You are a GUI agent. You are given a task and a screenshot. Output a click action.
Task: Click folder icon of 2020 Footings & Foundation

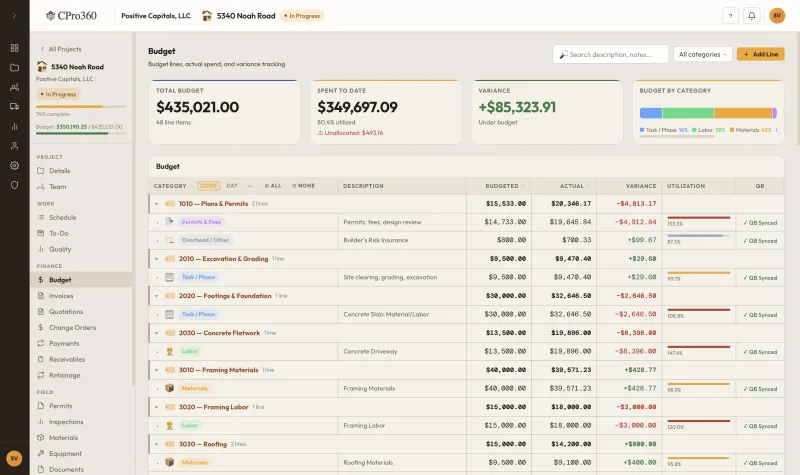point(170,296)
